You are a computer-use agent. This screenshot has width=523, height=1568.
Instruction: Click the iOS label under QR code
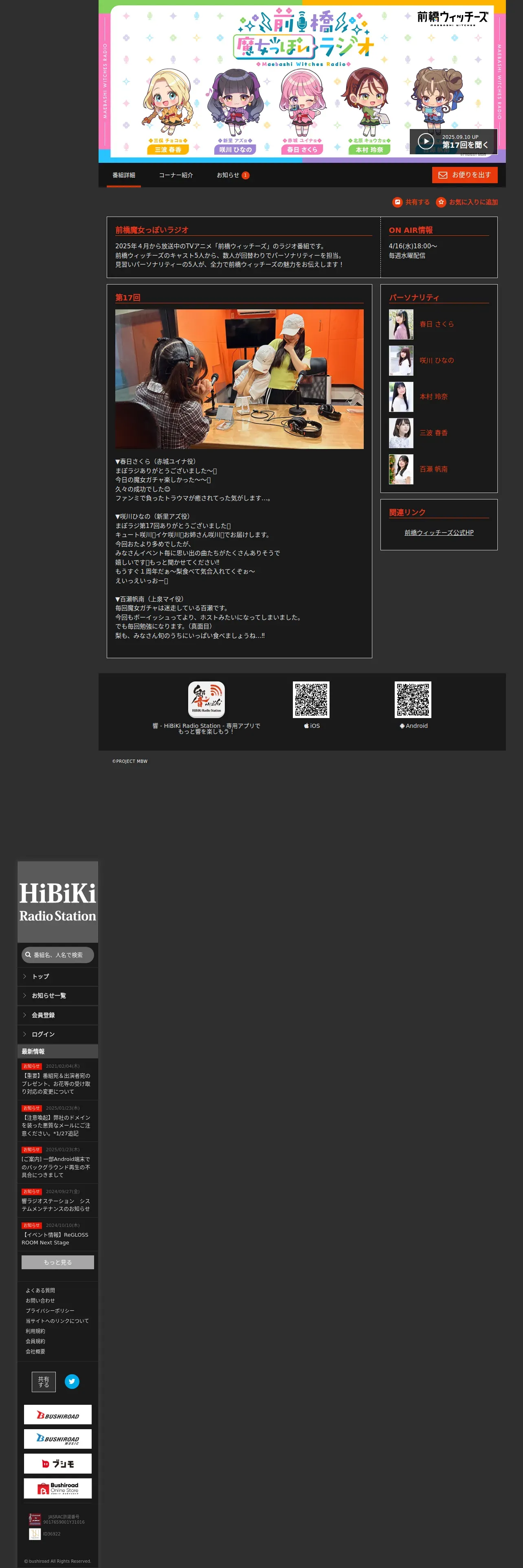point(312,726)
